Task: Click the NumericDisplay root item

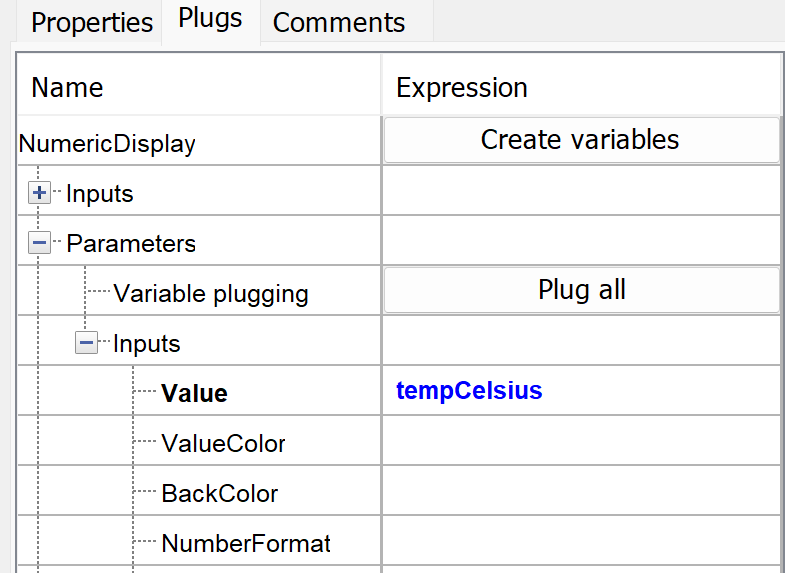Action: click(x=108, y=144)
